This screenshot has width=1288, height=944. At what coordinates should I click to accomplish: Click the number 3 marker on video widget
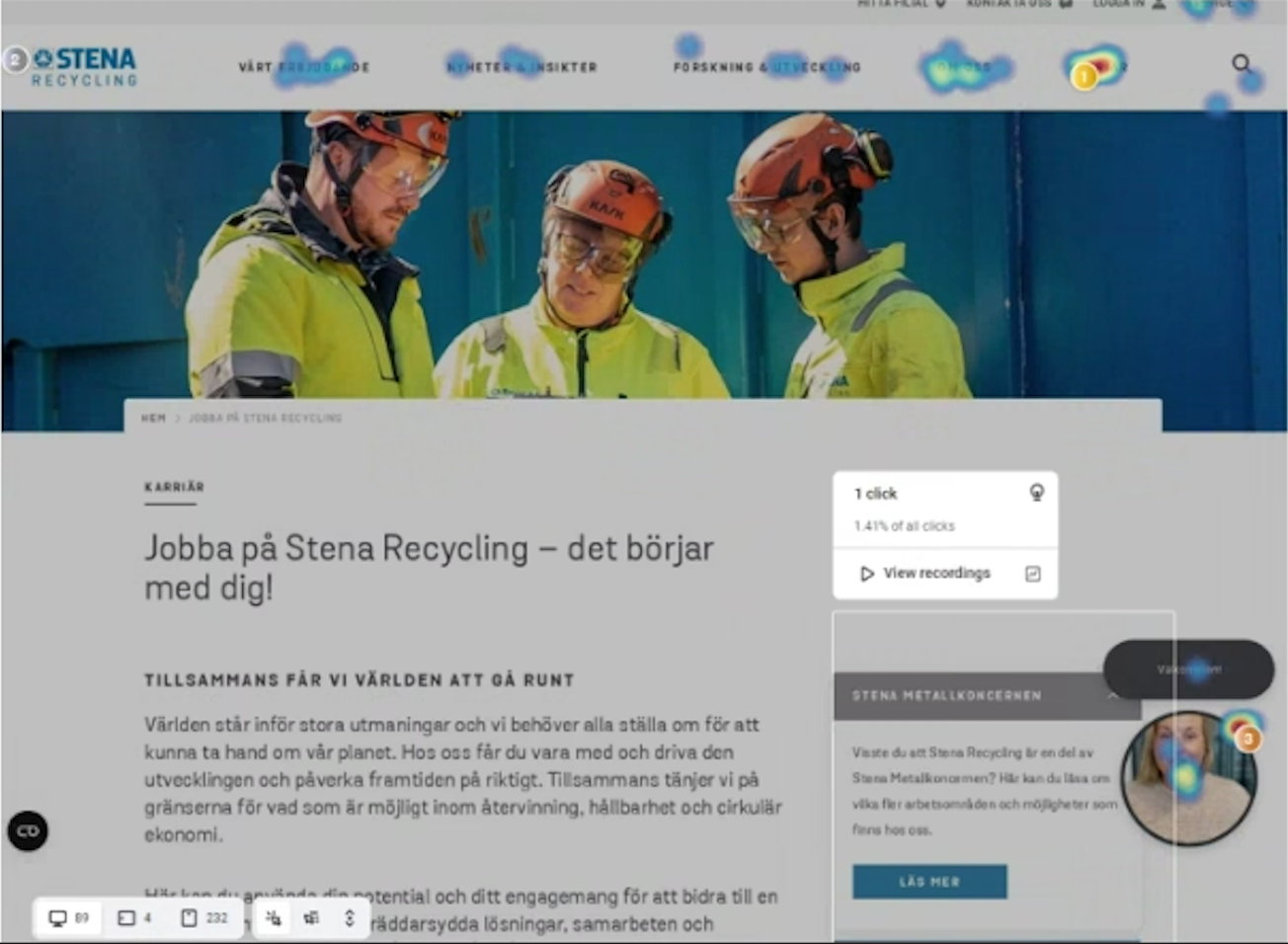click(x=1248, y=739)
